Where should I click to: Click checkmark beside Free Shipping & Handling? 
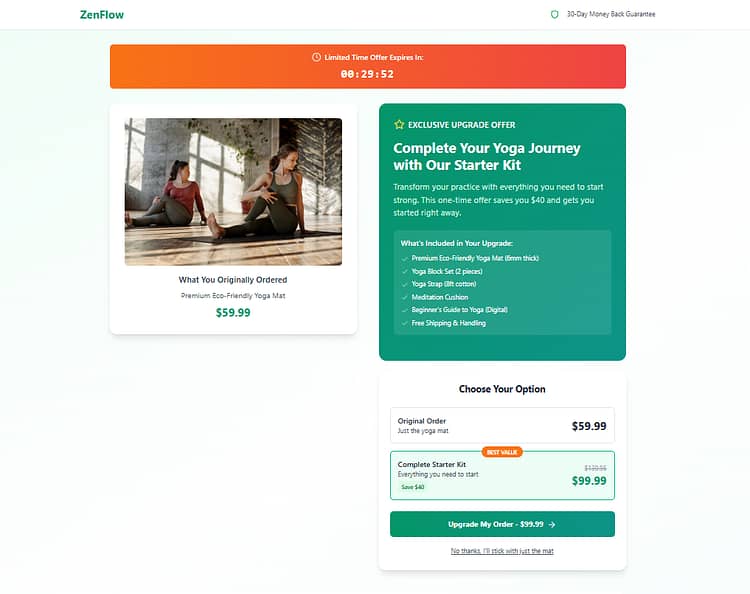click(405, 323)
